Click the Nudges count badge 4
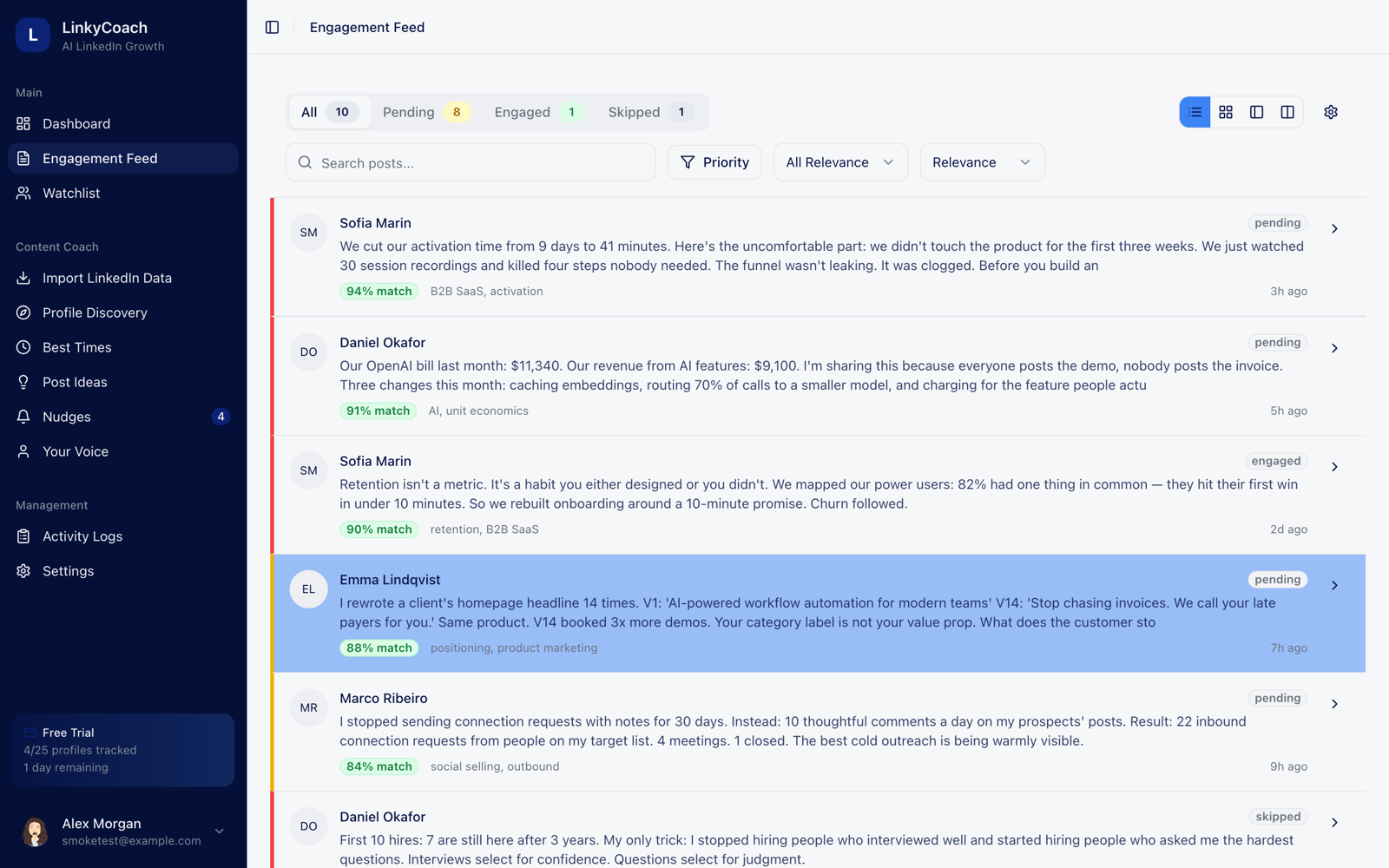 (x=221, y=417)
